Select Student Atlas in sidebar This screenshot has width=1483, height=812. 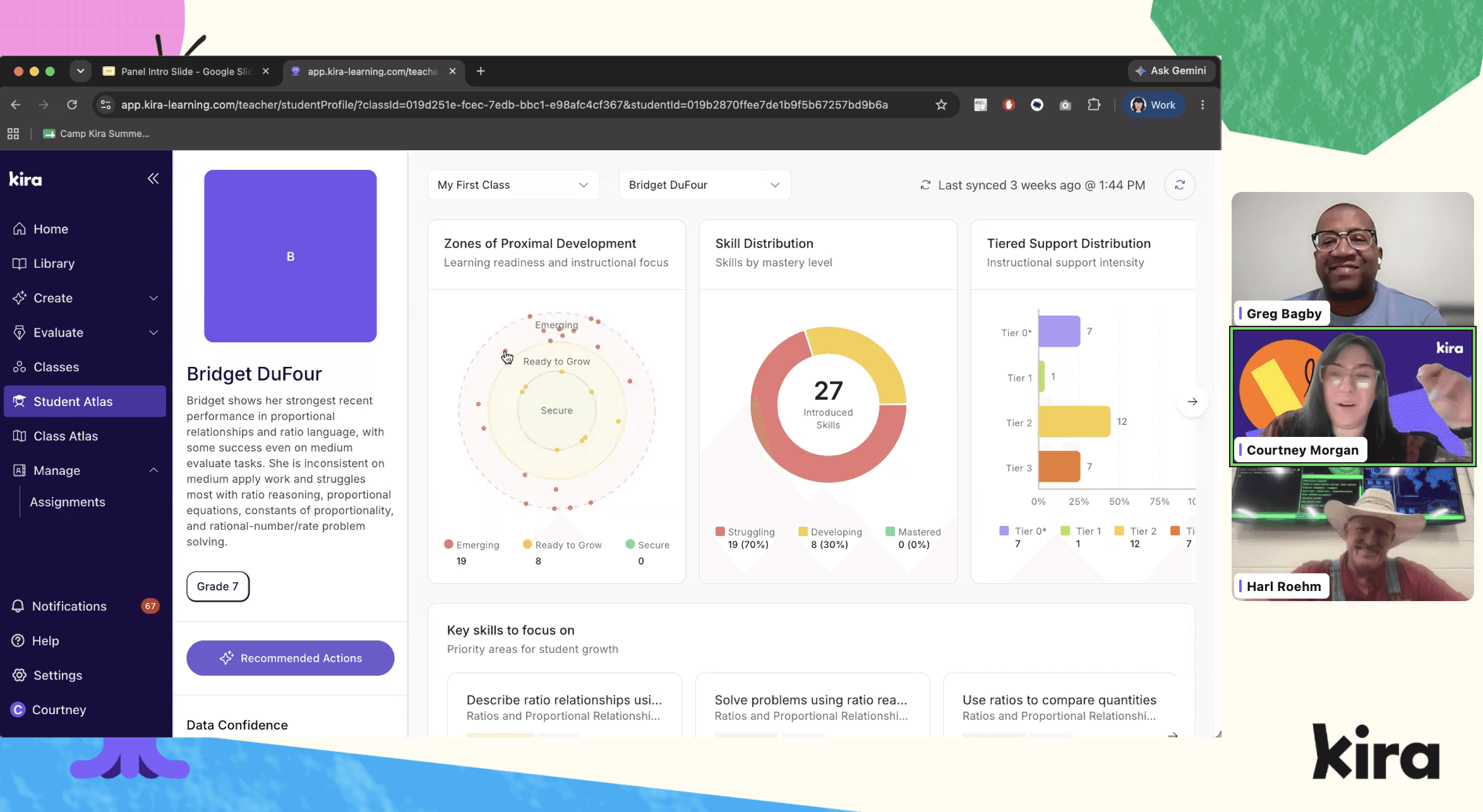point(85,402)
